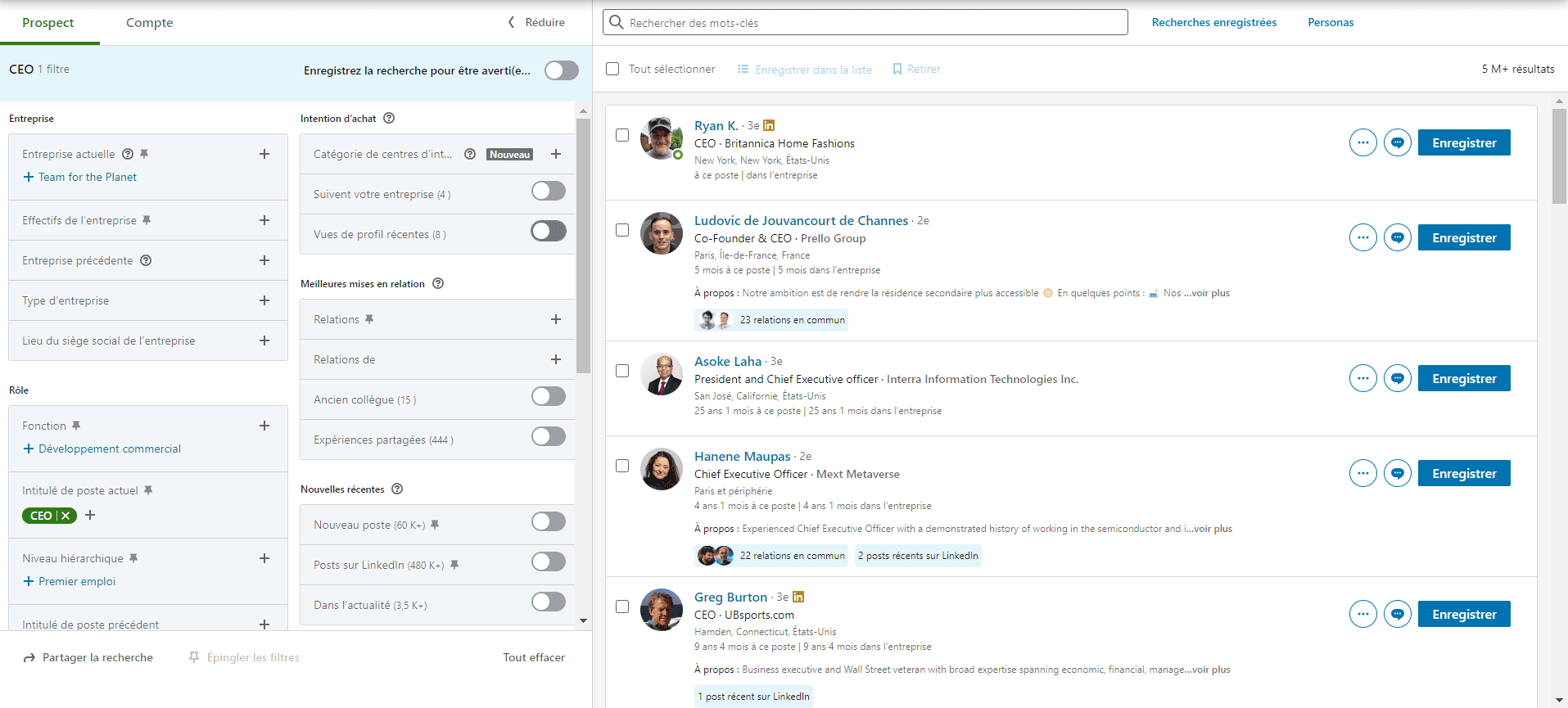Viewport: 1568px width, 708px height.
Task: Save Hanene Maupas with Enregistrer button
Action: (x=1464, y=473)
